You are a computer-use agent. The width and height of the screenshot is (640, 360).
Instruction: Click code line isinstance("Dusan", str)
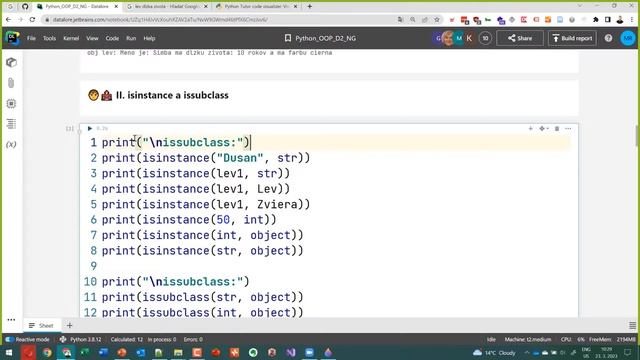[x=206, y=158]
